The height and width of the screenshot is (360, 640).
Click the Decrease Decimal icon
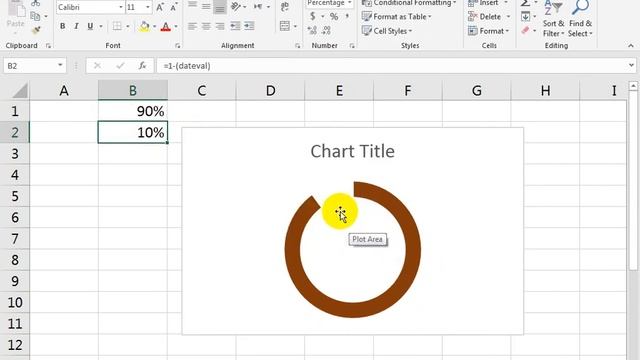coord(326,30)
